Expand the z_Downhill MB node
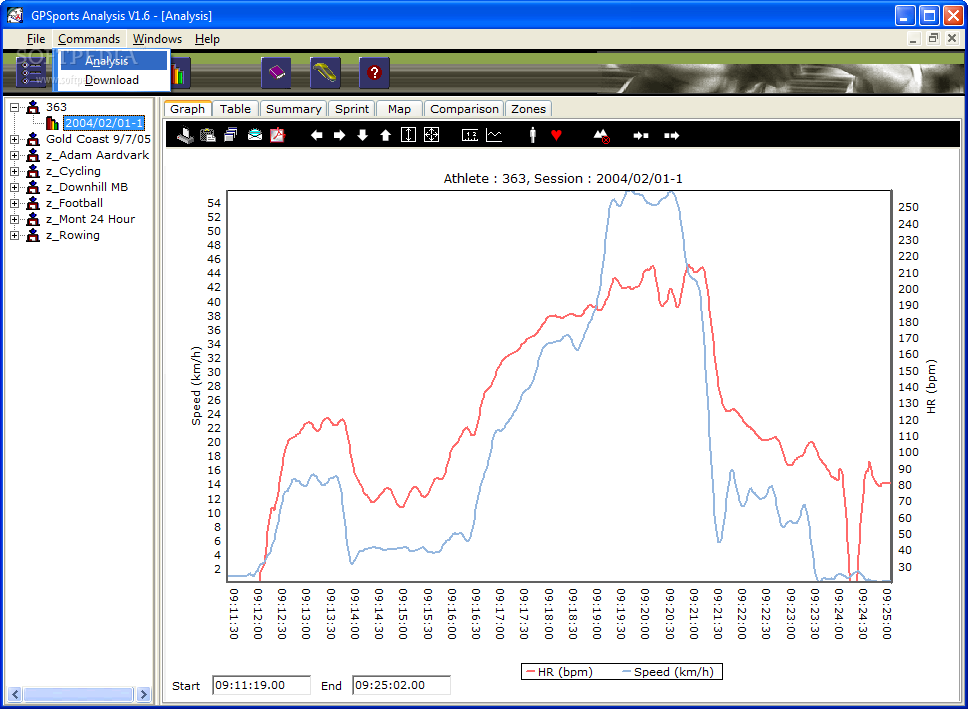 (x=15, y=187)
